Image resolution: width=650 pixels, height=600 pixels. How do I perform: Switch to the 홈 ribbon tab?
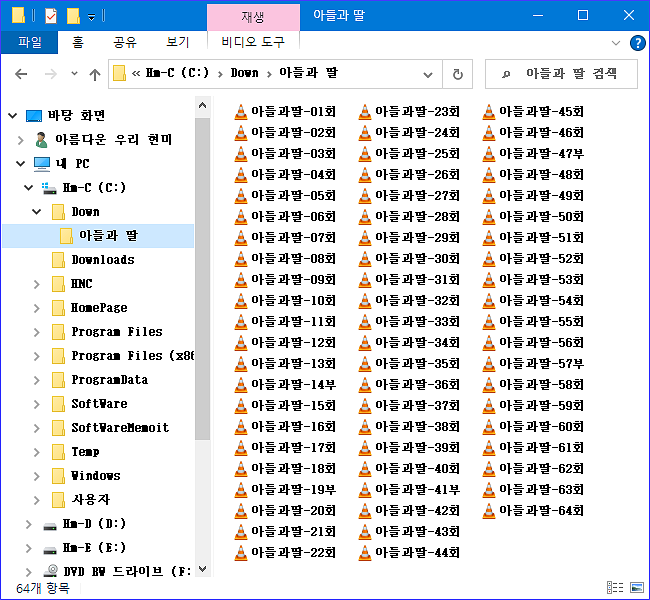(78, 42)
